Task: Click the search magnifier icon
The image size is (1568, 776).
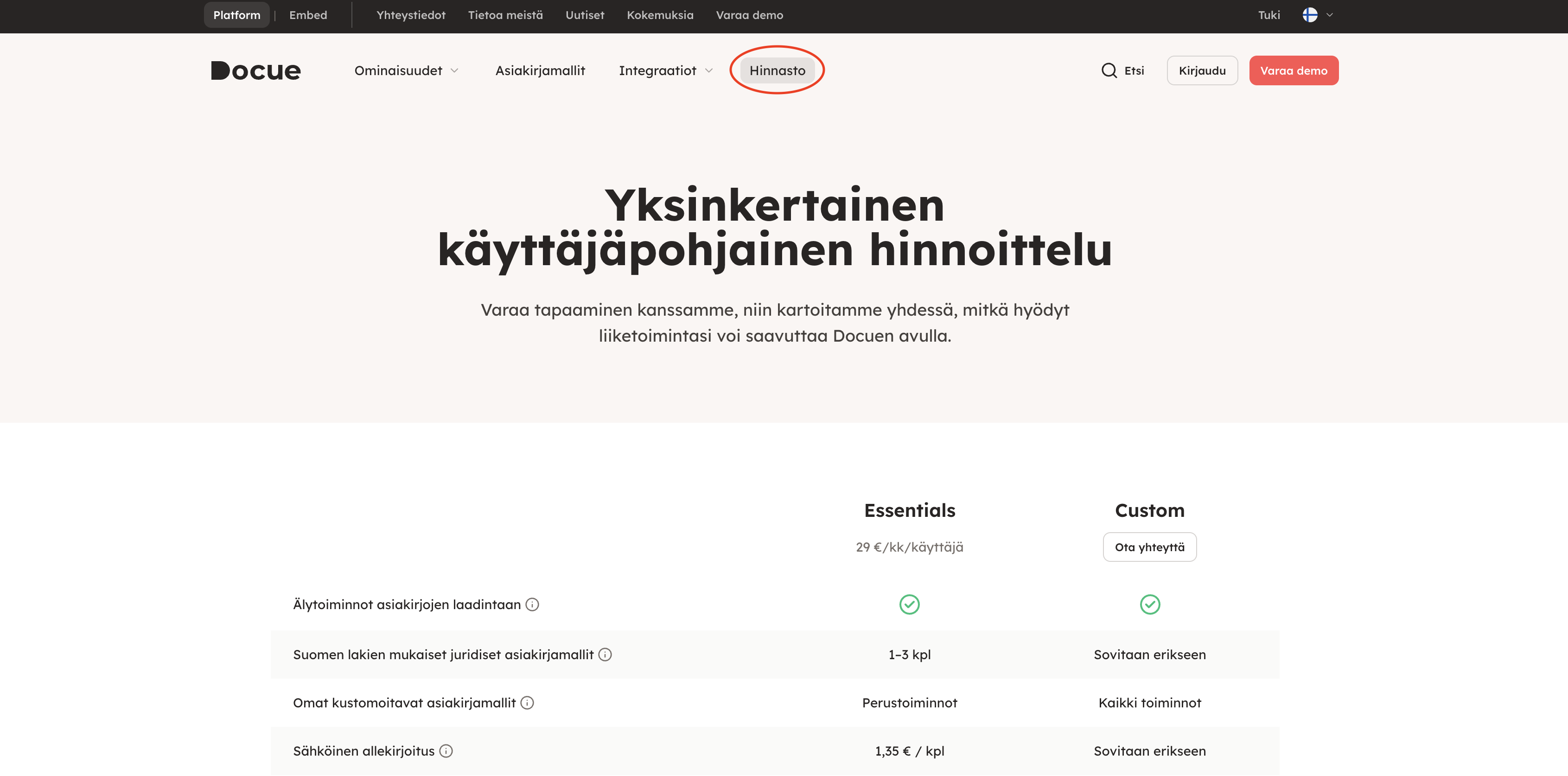Action: click(1109, 70)
